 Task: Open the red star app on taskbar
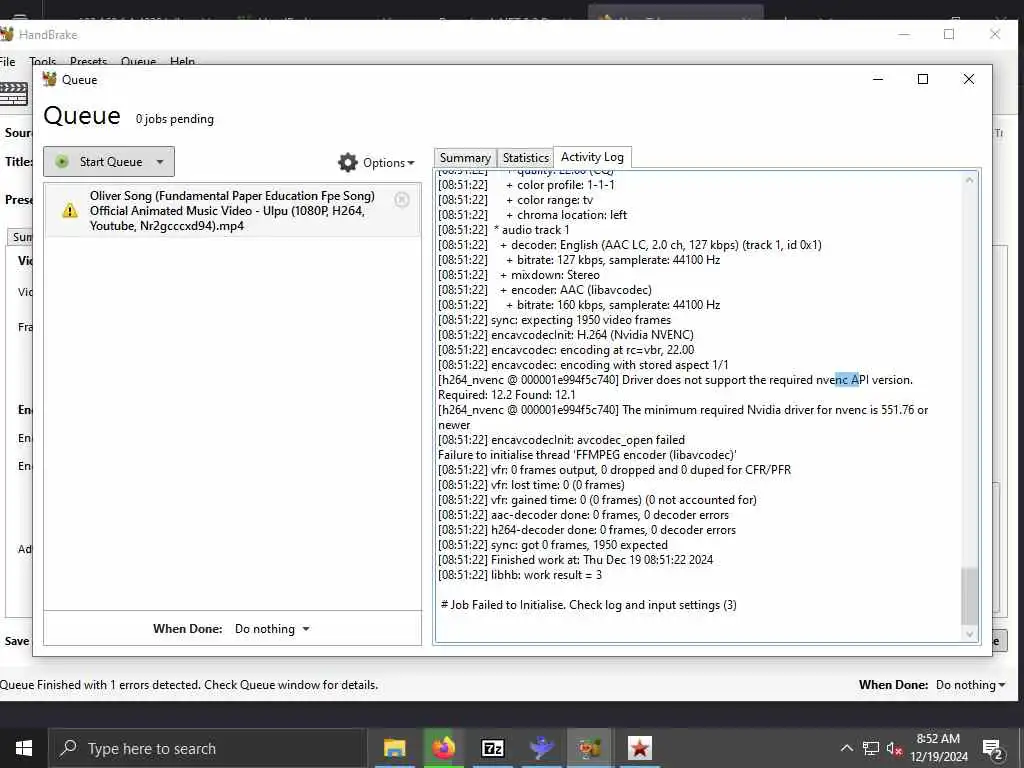639,748
